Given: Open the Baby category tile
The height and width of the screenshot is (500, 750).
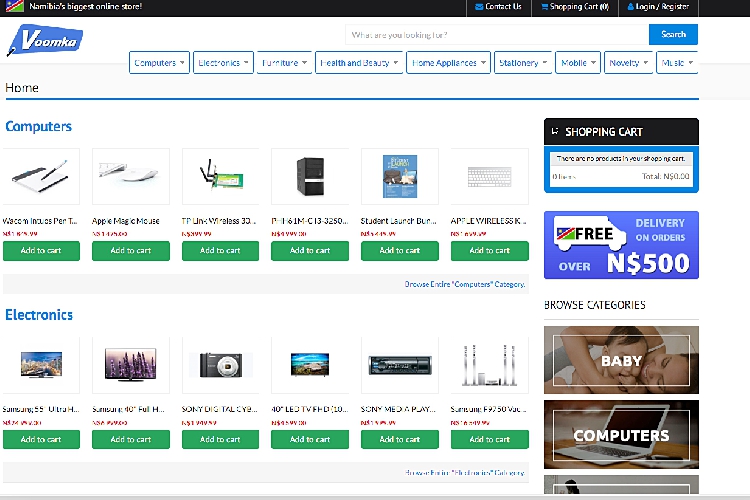Looking at the screenshot, I should [x=620, y=360].
